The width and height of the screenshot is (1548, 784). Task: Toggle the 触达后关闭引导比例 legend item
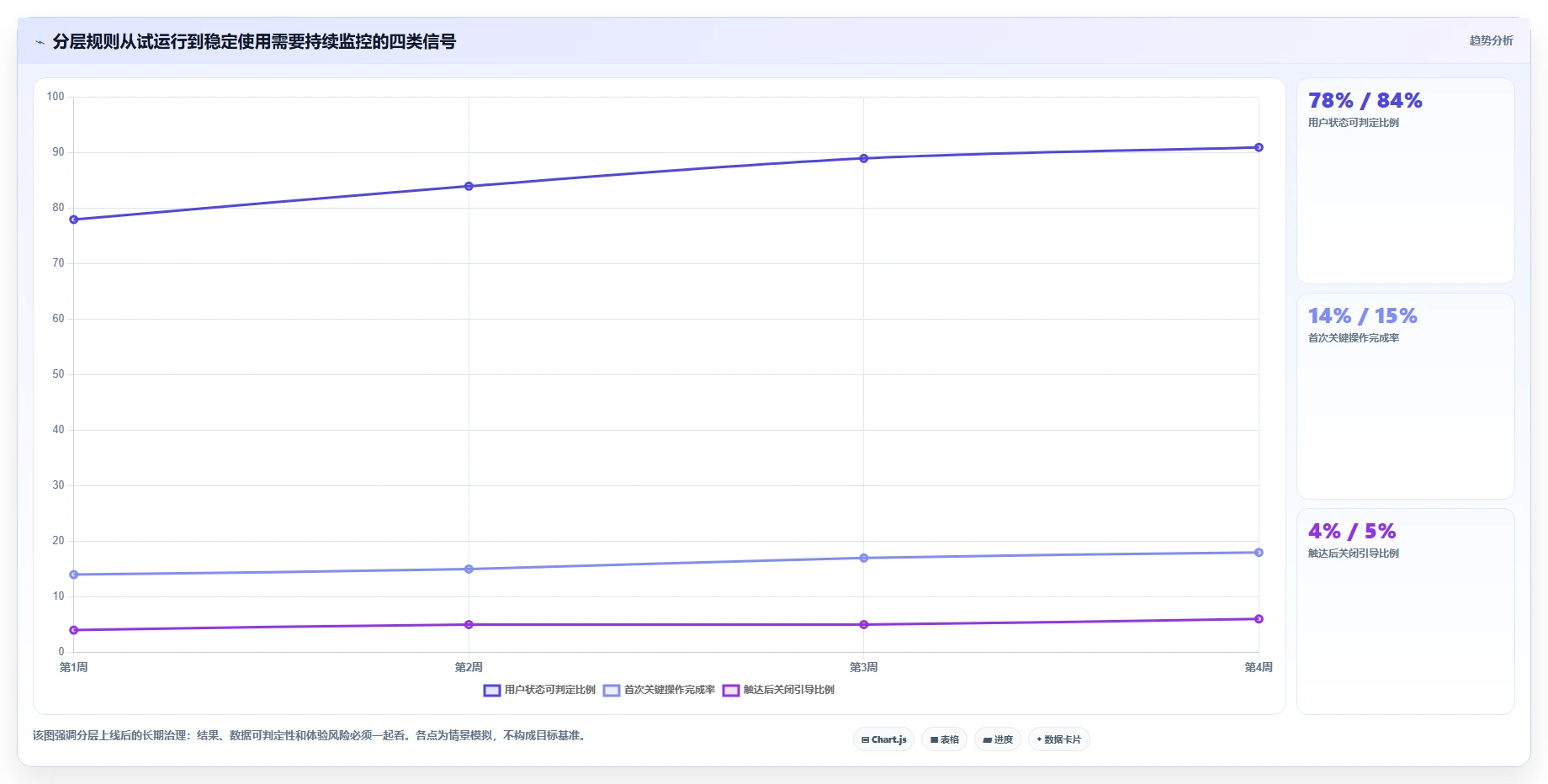[778, 690]
